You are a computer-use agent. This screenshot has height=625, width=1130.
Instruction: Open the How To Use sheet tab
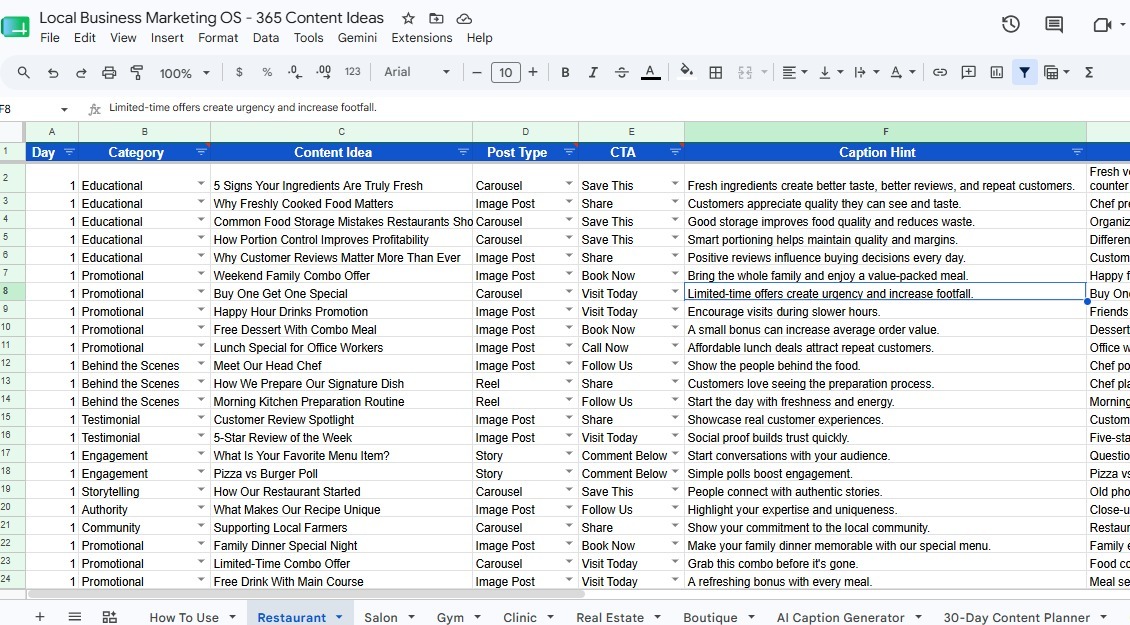[184, 617]
